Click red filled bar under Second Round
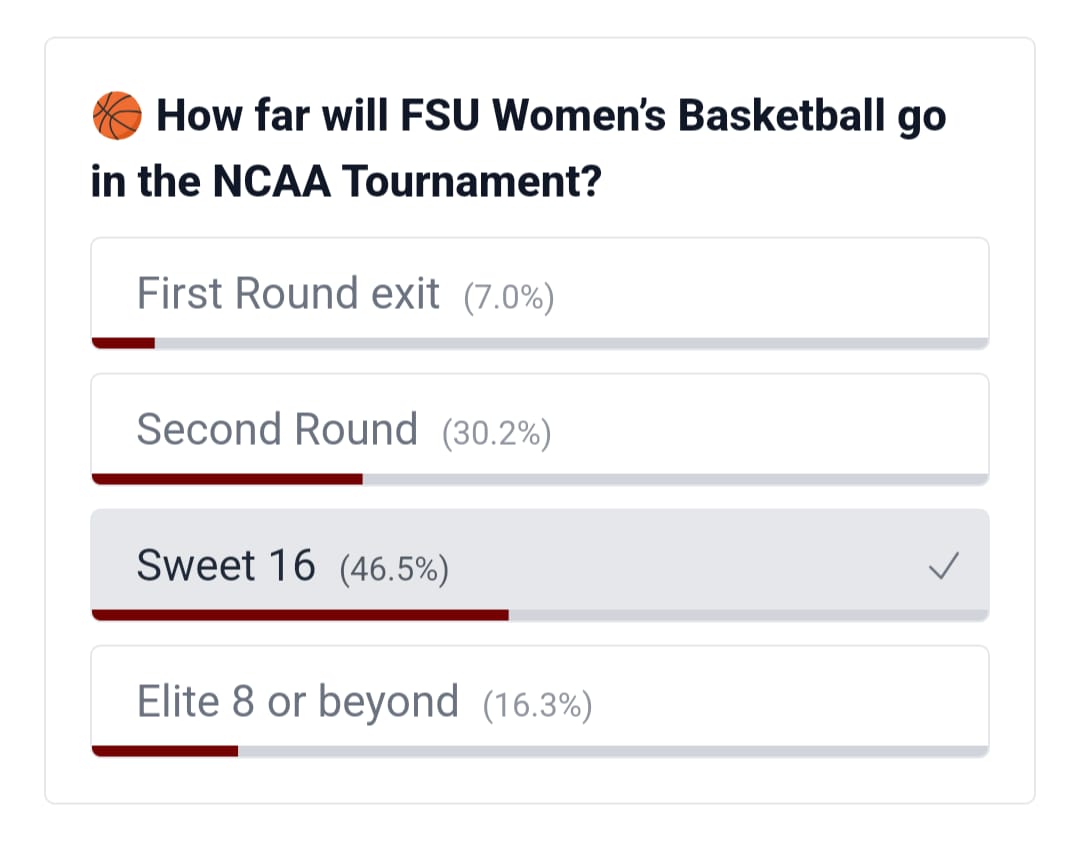The image size is (1080, 845). pos(227,479)
